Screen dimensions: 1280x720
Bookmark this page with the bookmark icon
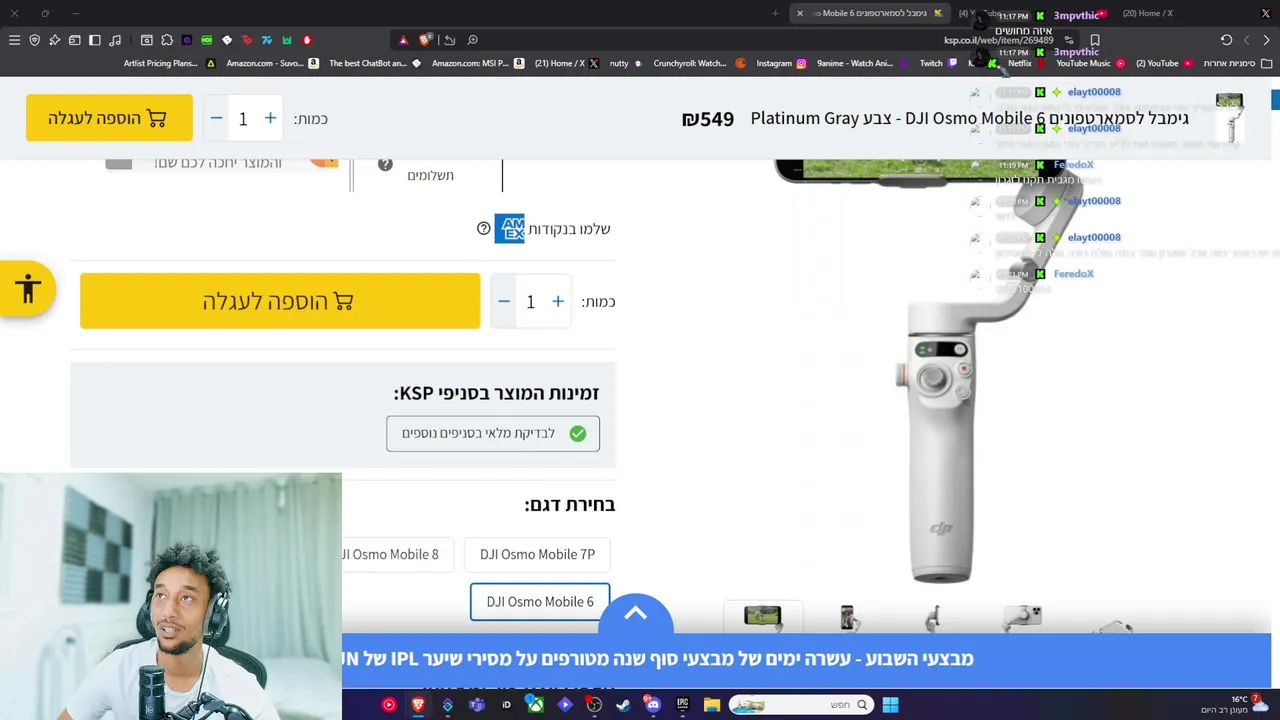pyautogui.click(x=1095, y=40)
